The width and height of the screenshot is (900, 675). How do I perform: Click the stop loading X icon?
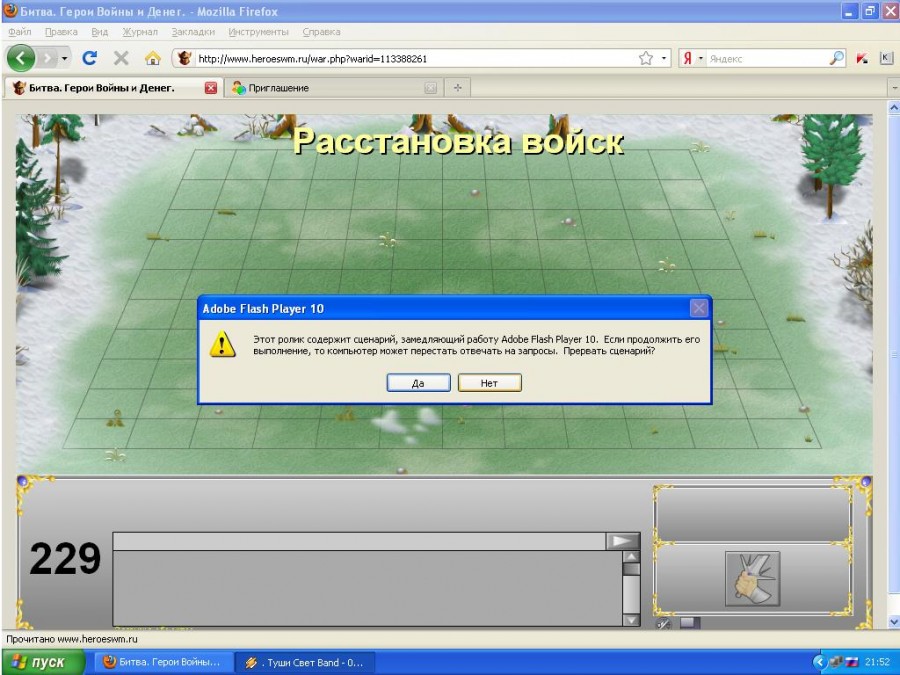coord(121,58)
